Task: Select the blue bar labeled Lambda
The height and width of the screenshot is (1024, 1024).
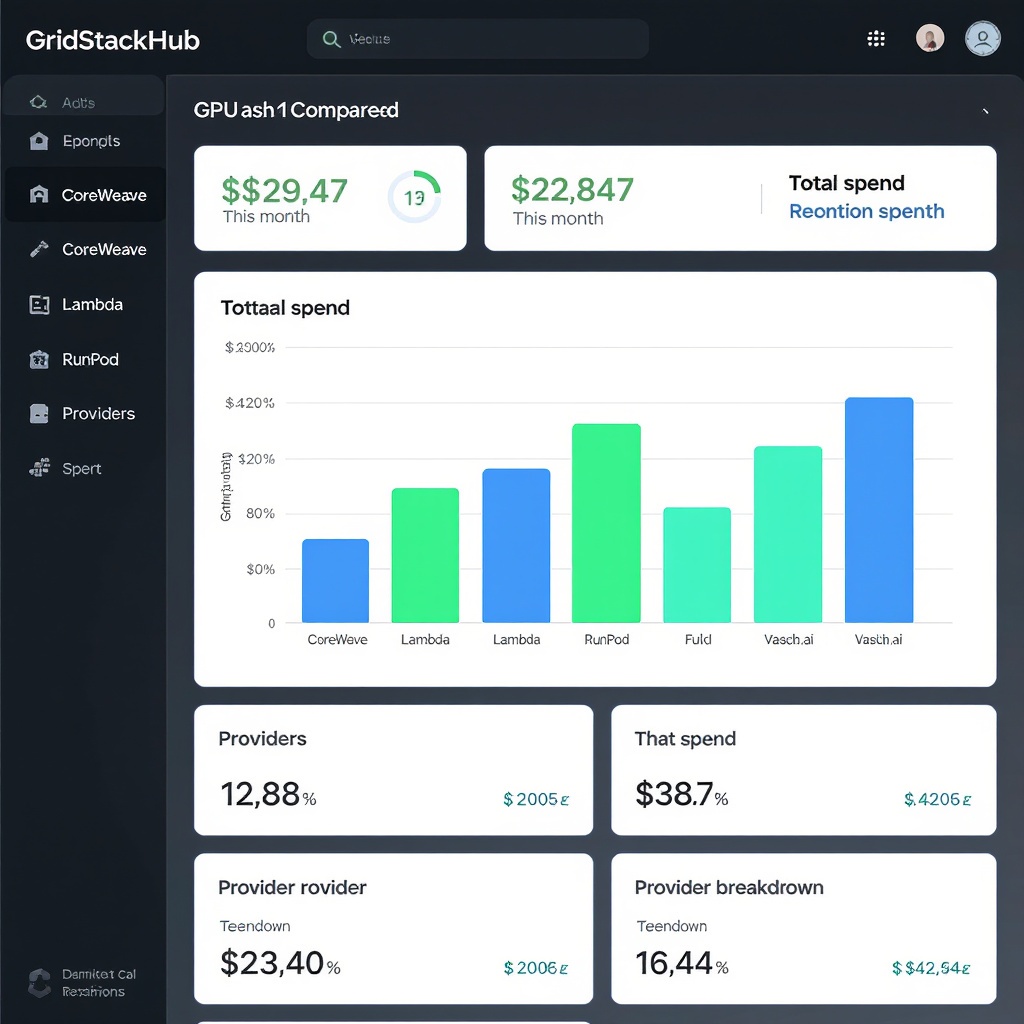Action: (x=516, y=545)
